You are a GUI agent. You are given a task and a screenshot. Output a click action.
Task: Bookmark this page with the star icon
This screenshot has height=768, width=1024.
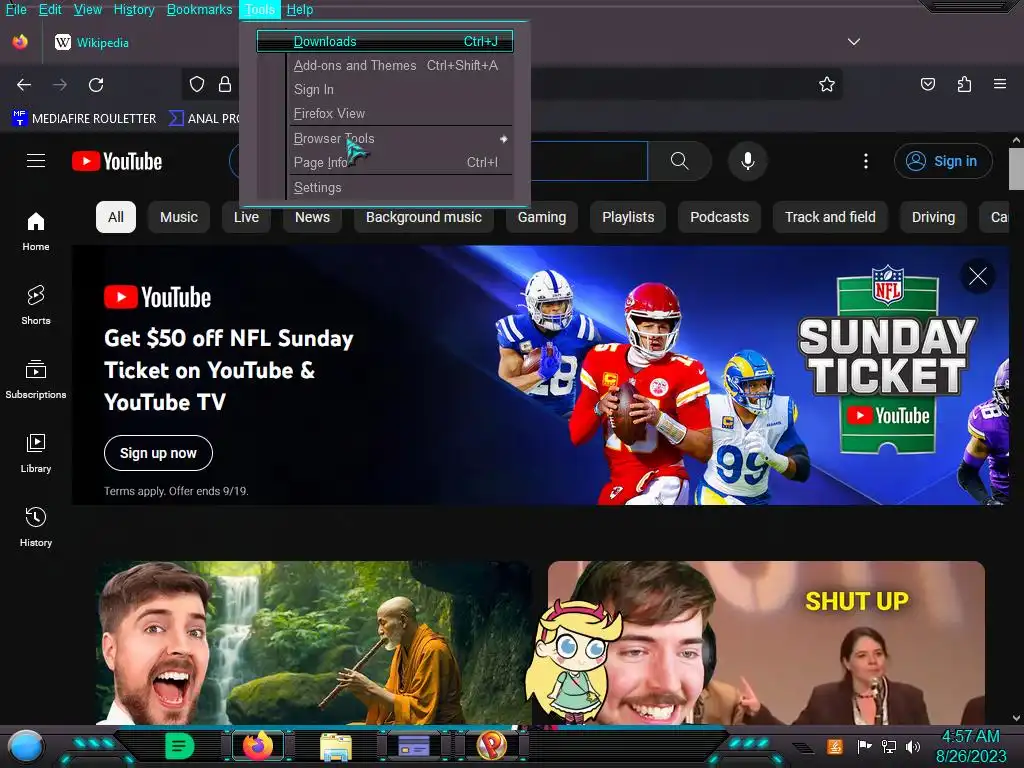(x=827, y=84)
